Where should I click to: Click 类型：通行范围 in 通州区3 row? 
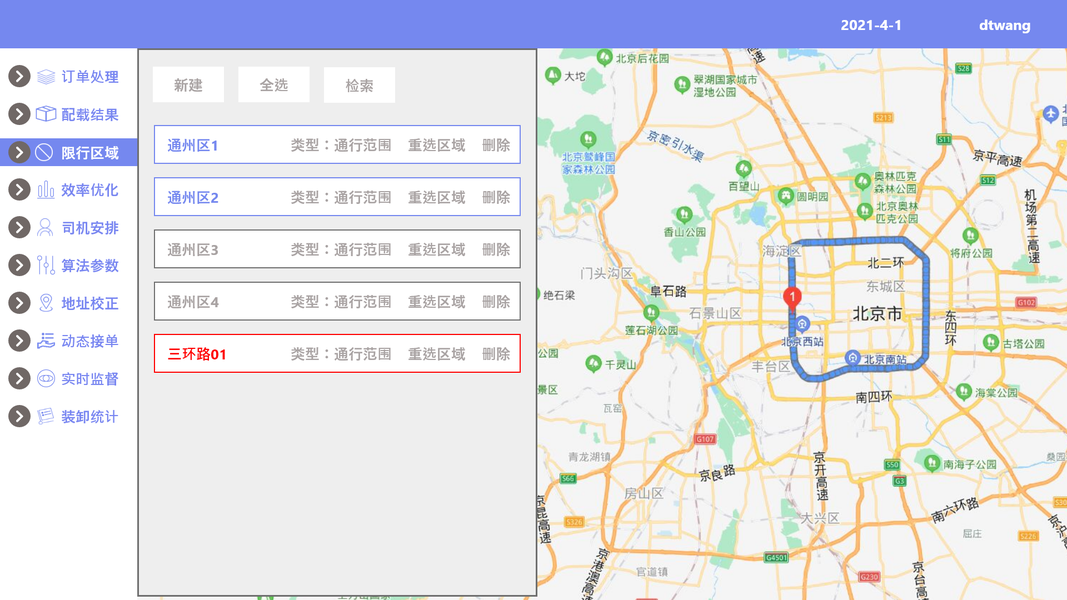[x=341, y=250]
